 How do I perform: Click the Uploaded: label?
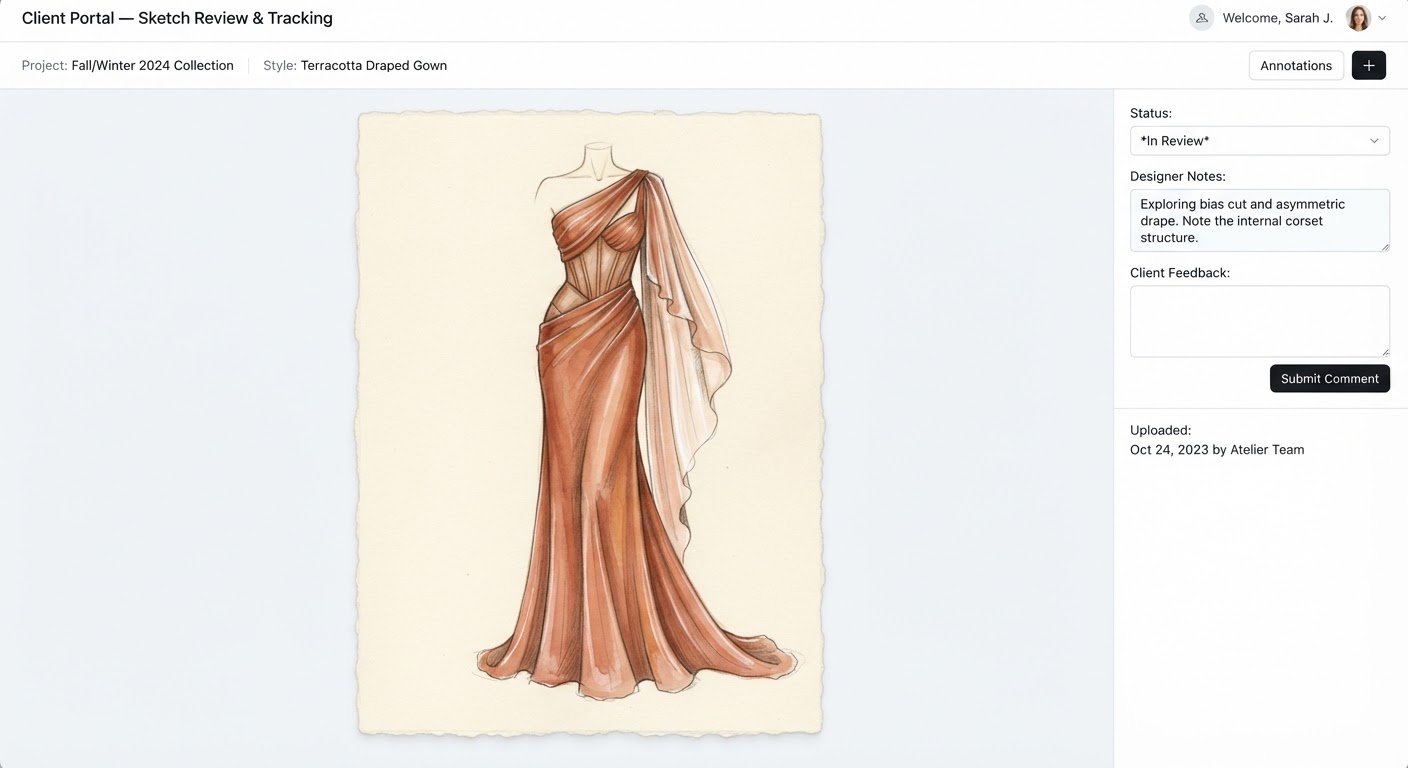tap(1161, 430)
